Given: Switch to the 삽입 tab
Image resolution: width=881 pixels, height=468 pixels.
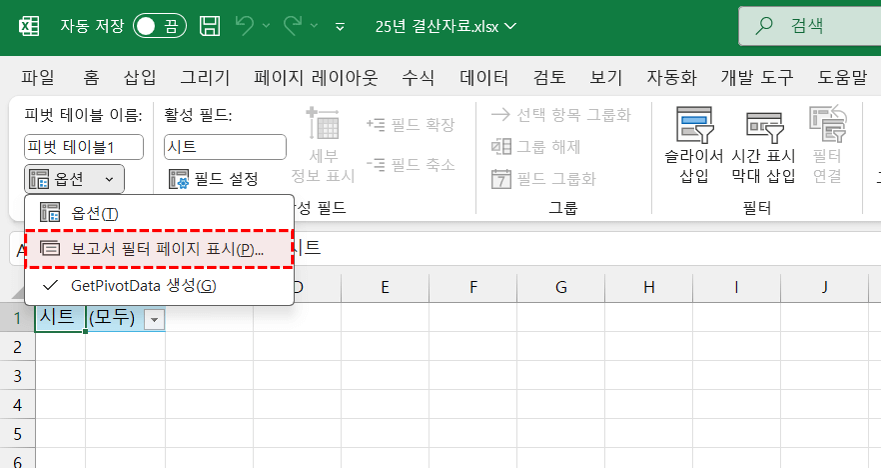Looking at the screenshot, I should [139, 77].
